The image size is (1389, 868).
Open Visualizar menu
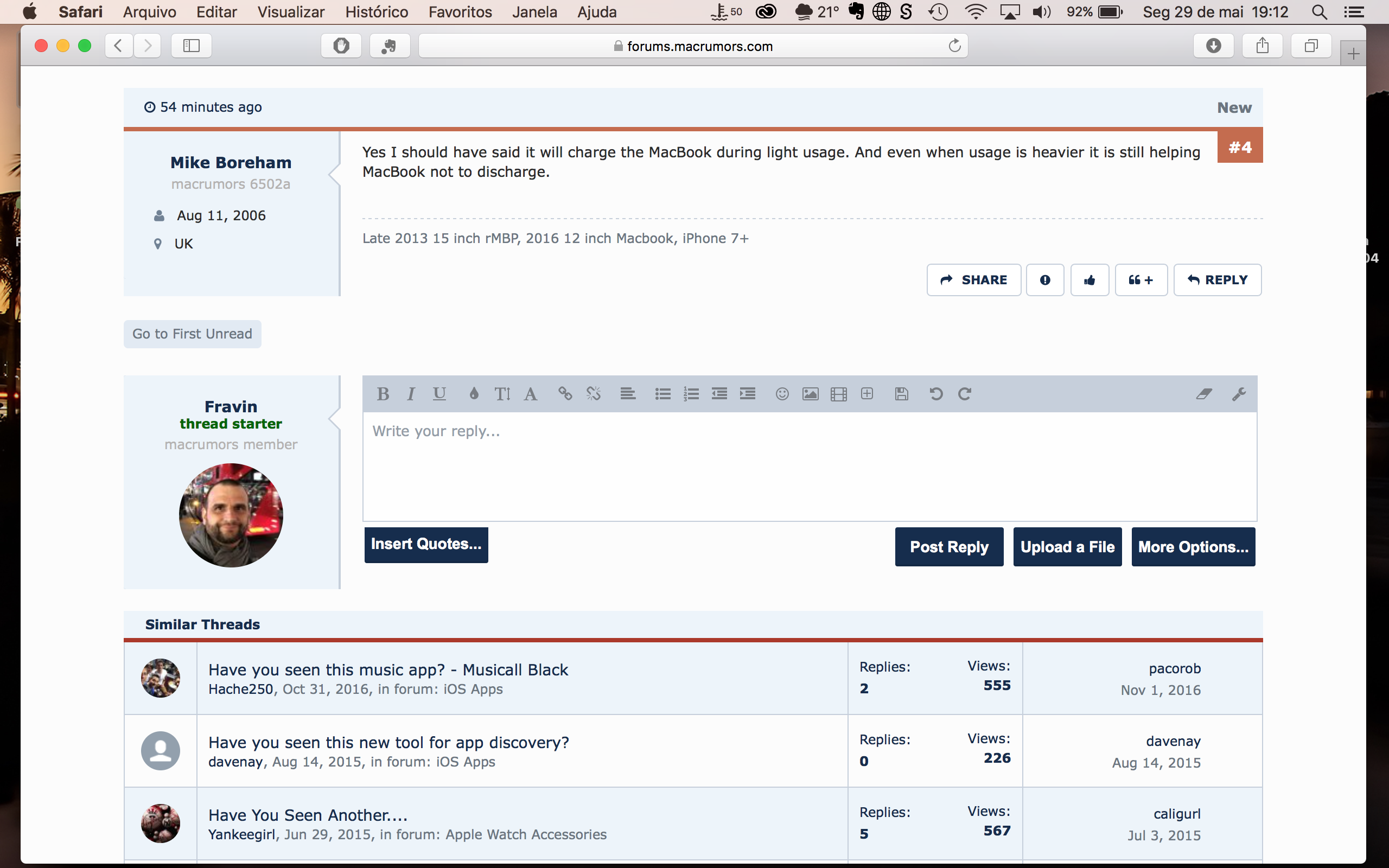point(290,11)
